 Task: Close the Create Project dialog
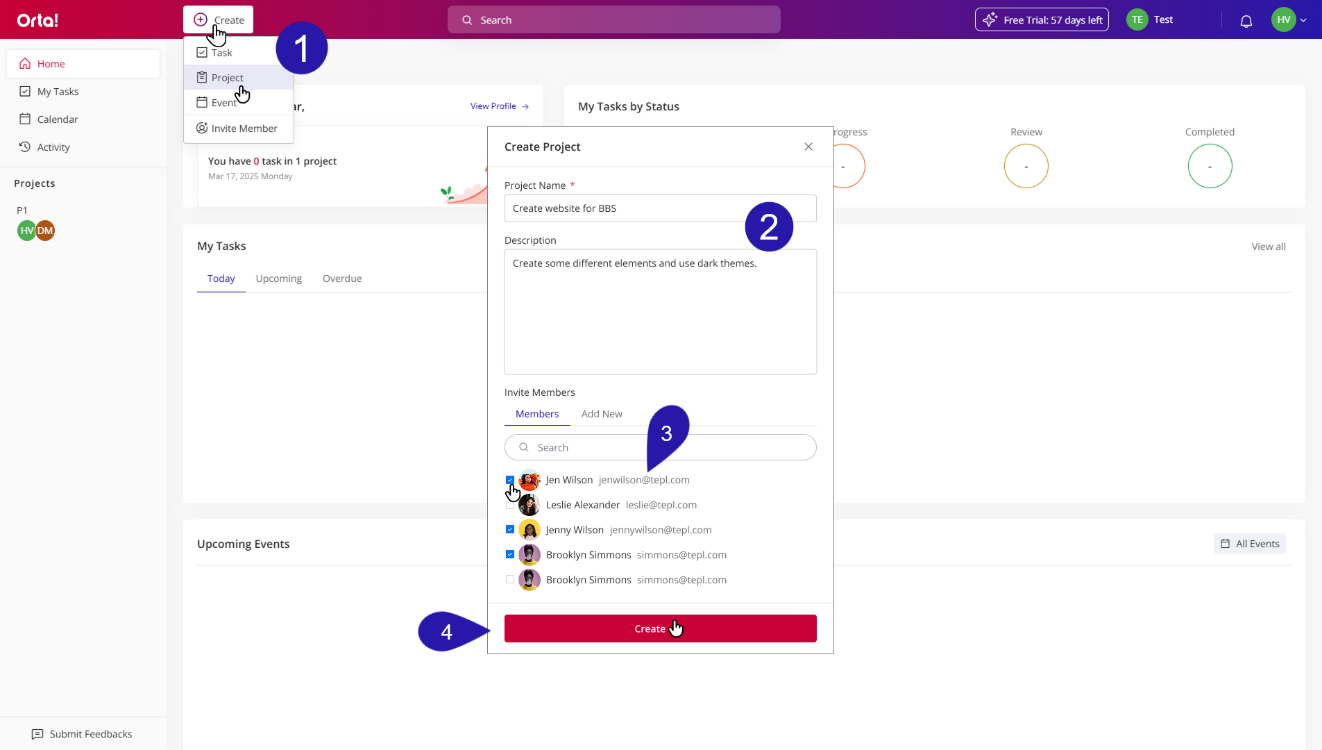click(808, 146)
